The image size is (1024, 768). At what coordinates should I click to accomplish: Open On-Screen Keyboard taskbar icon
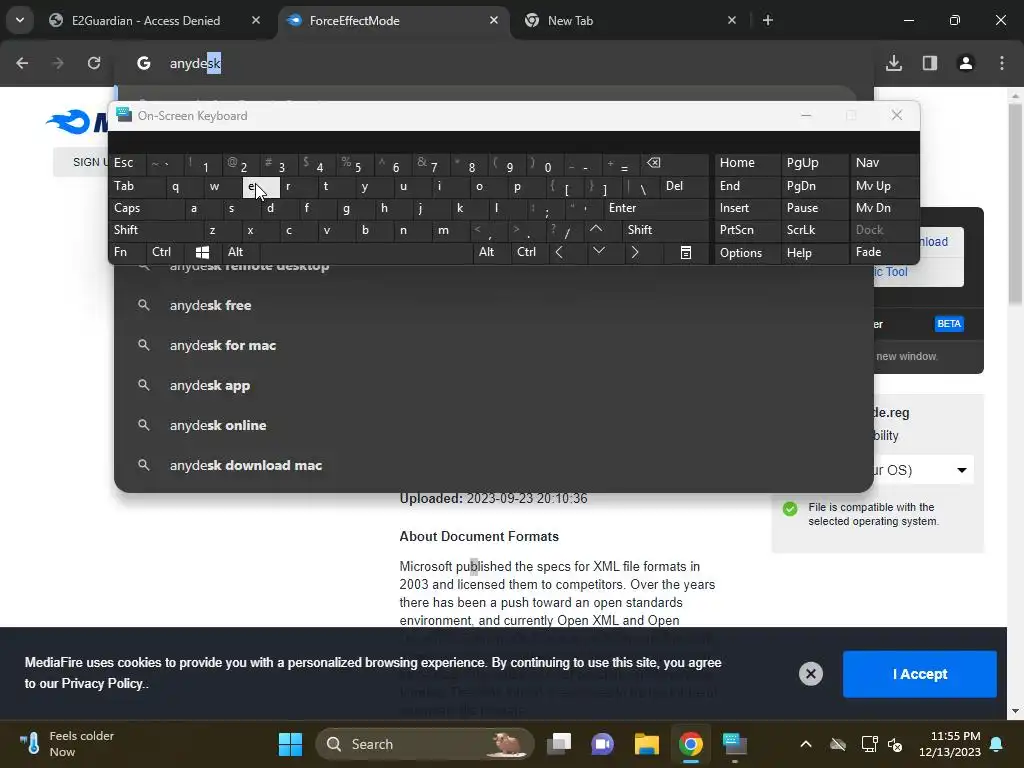(x=735, y=744)
